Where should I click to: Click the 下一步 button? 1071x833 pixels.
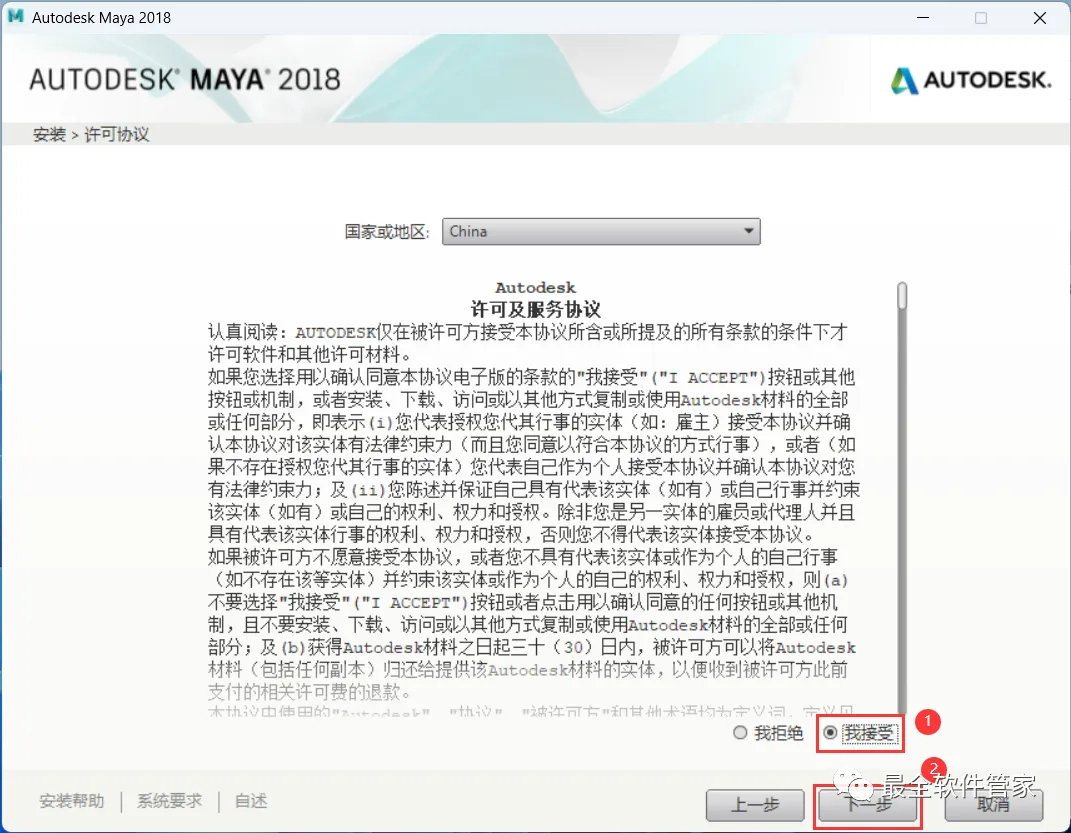867,806
